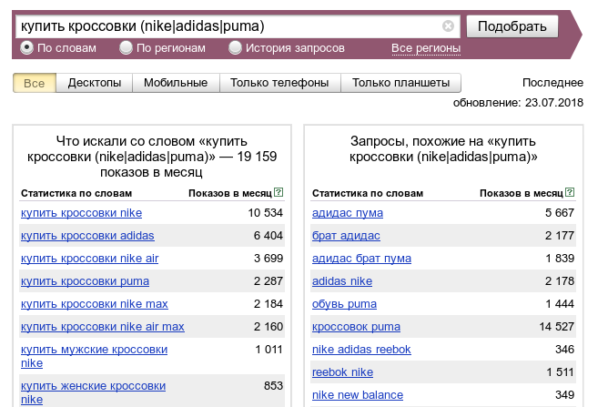Switch to the Только планшеты tab
608x407 pixels.
pyautogui.click(x=401, y=83)
